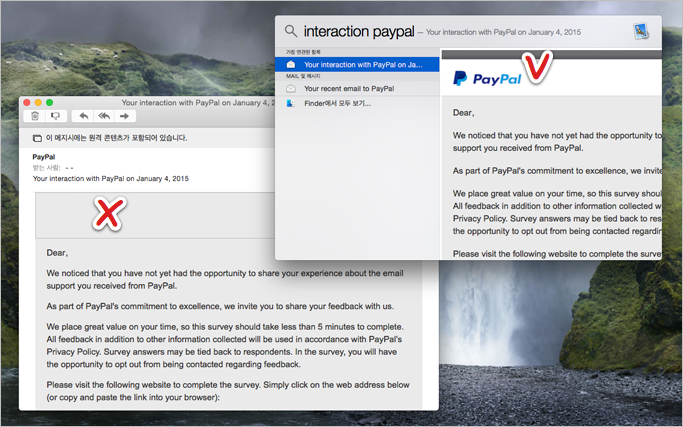
Task: Click 'As part of PayPal's commitment' in Spotlight preview
Action: [511, 171]
